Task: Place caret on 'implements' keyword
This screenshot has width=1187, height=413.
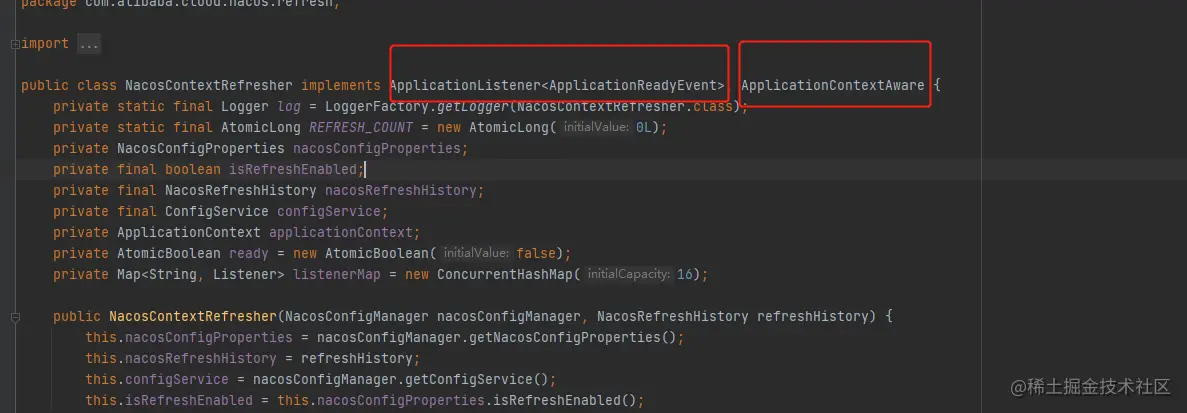Action: (x=341, y=85)
